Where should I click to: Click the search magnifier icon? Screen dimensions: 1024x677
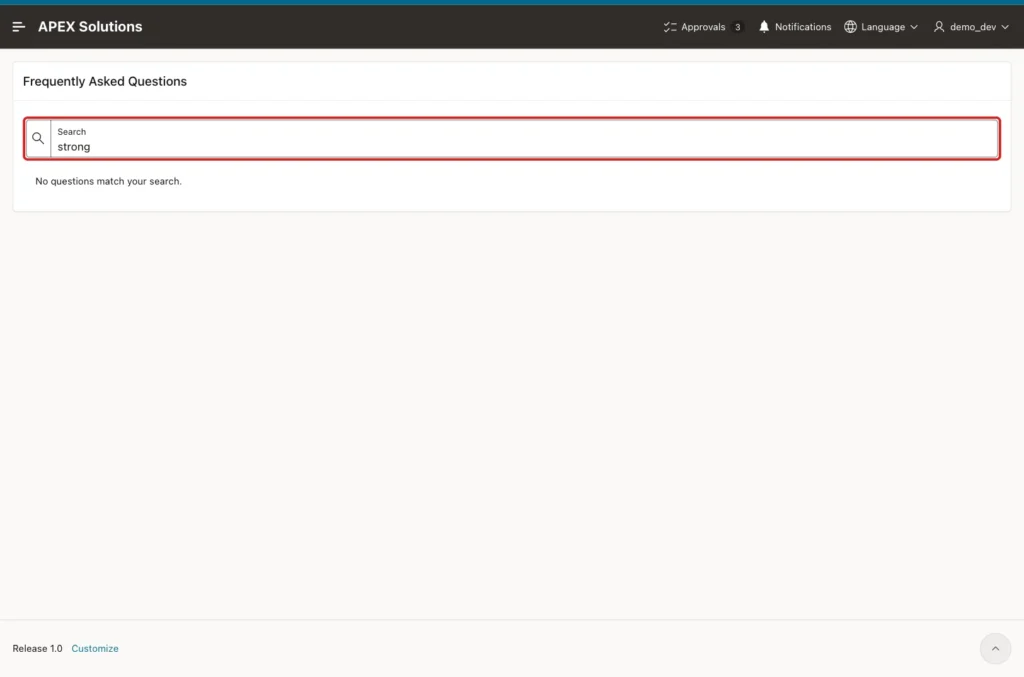[x=38, y=138]
